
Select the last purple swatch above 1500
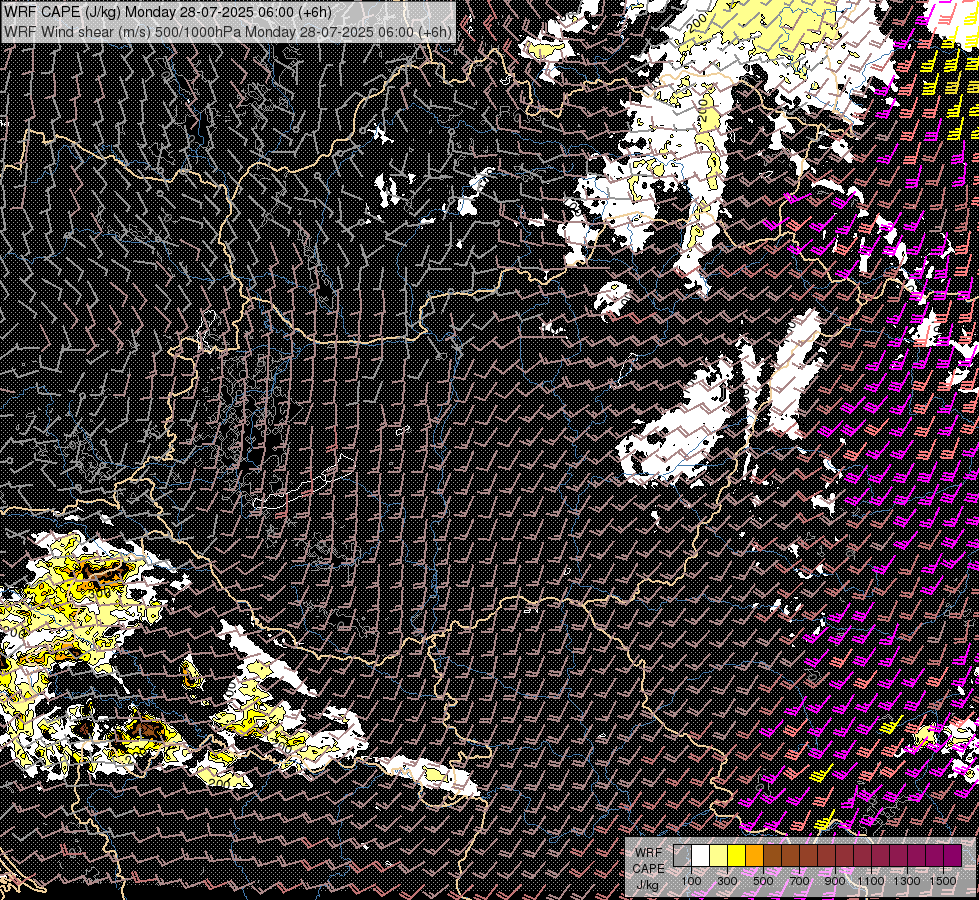pyautogui.click(x=953, y=856)
